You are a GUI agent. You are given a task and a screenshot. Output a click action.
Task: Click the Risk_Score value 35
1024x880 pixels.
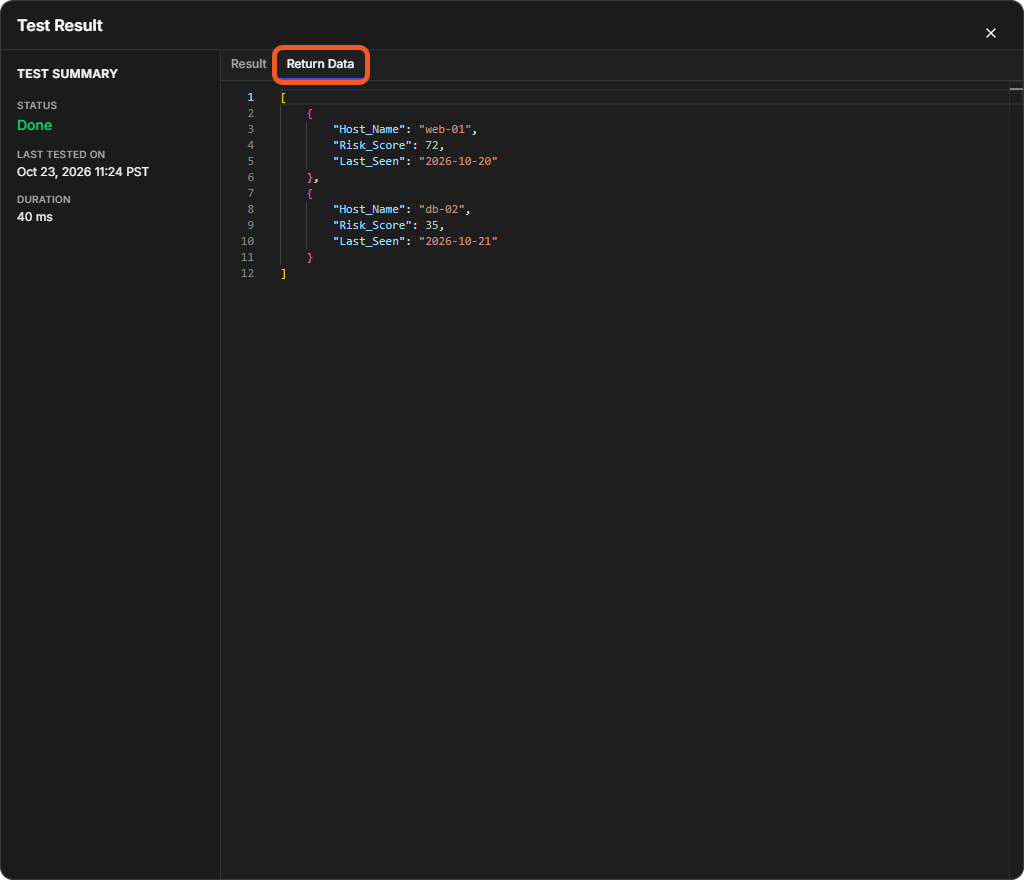432,225
